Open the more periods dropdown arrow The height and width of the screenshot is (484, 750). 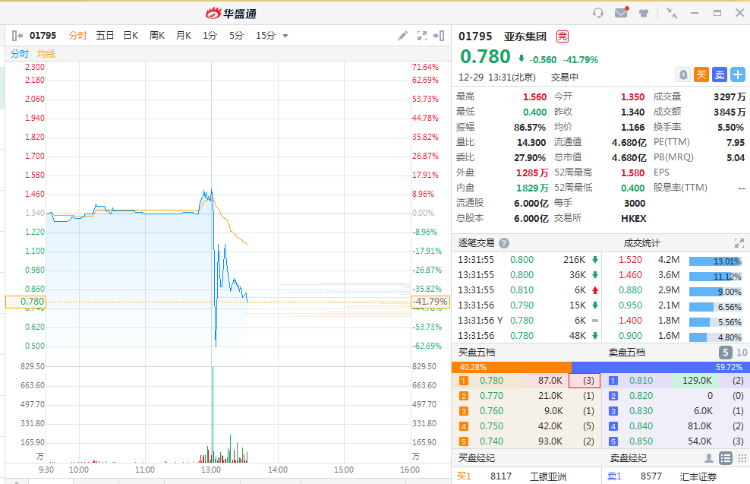pyautogui.click(x=286, y=36)
